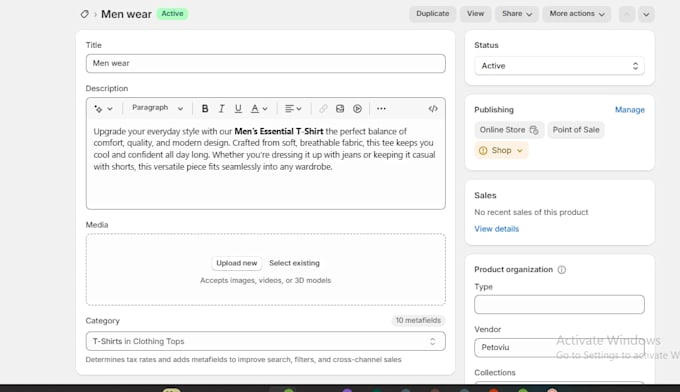This screenshot has width=680, height=392.
Task: Open View details sales link
Action: (497, 229)
